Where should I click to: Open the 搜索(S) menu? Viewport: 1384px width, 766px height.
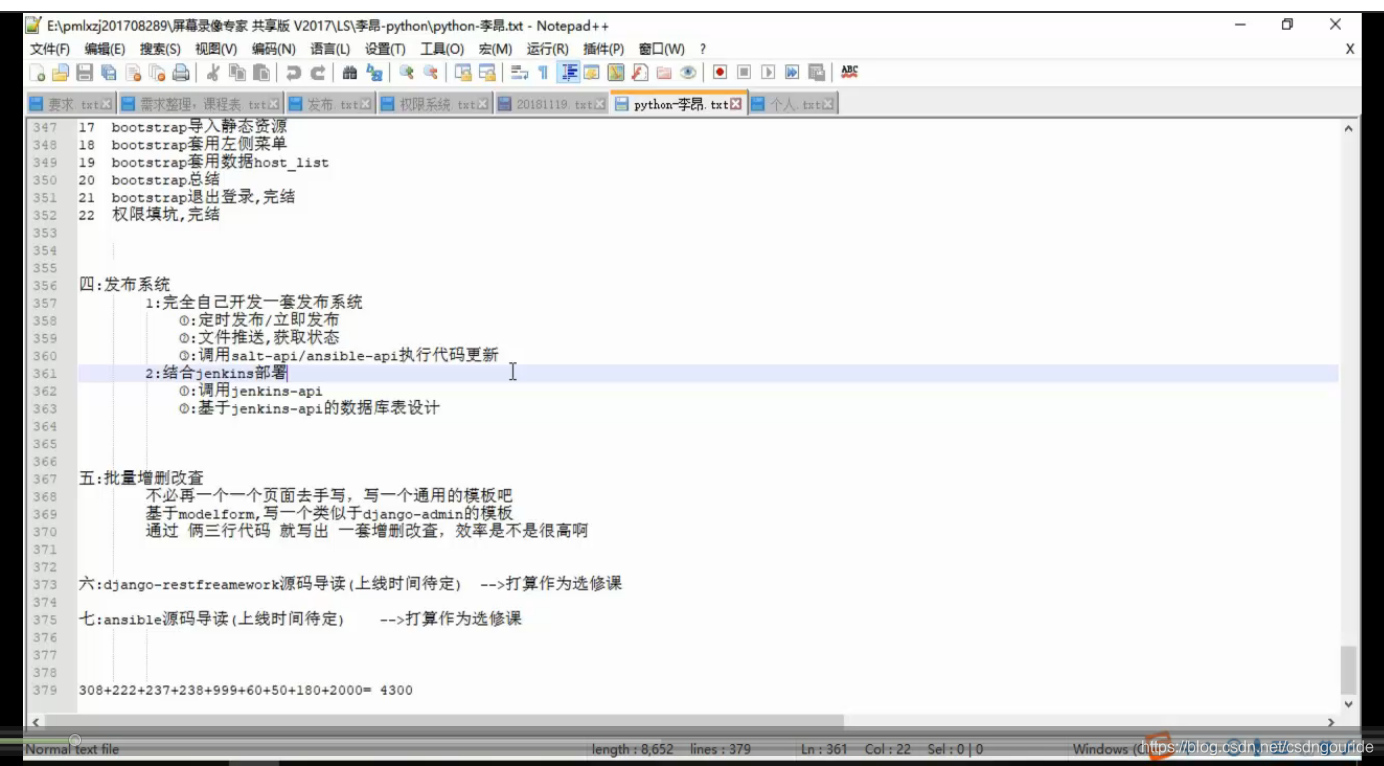coord(160,49)
